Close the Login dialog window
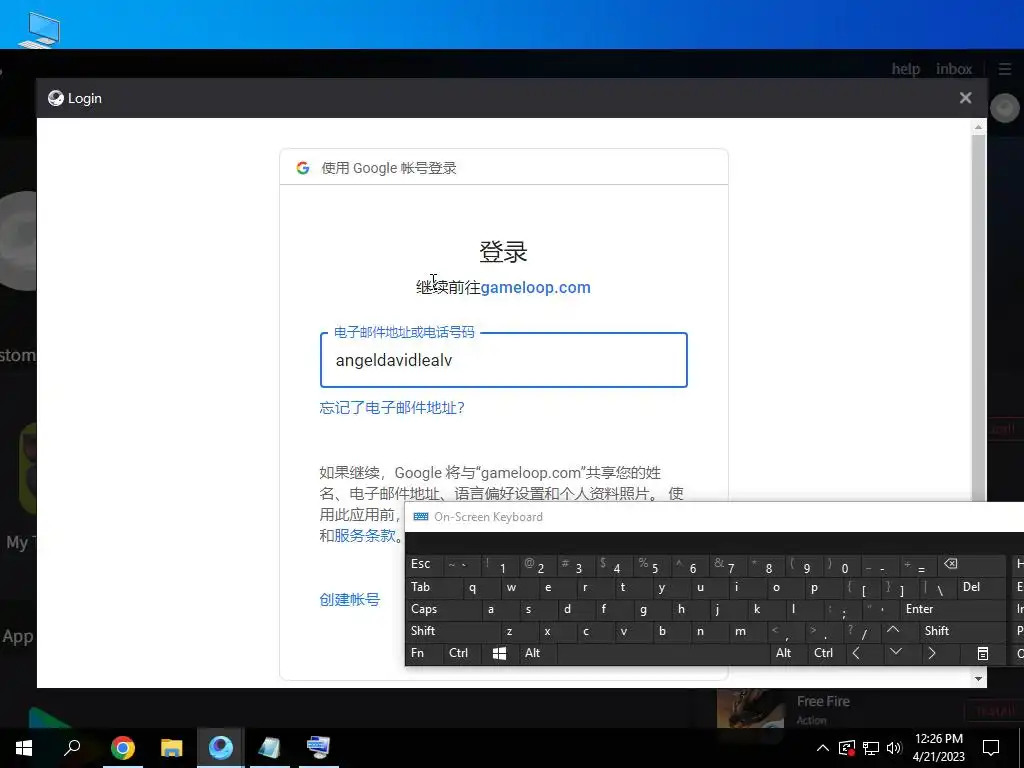Image resolution: width=1024 pixels, height=768 pixels. click(x=965, y=98)
